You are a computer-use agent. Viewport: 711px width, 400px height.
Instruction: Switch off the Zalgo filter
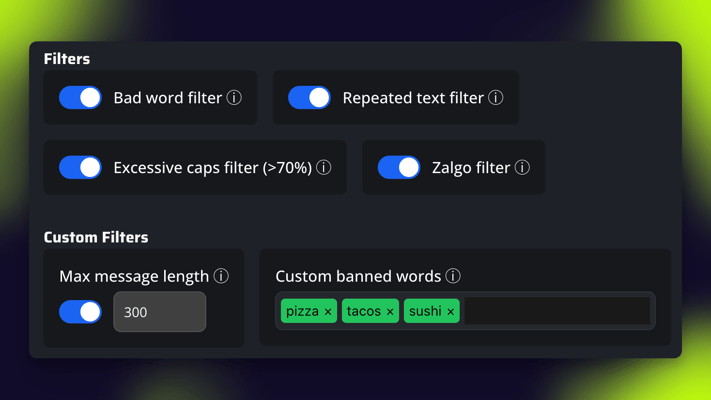399,168
